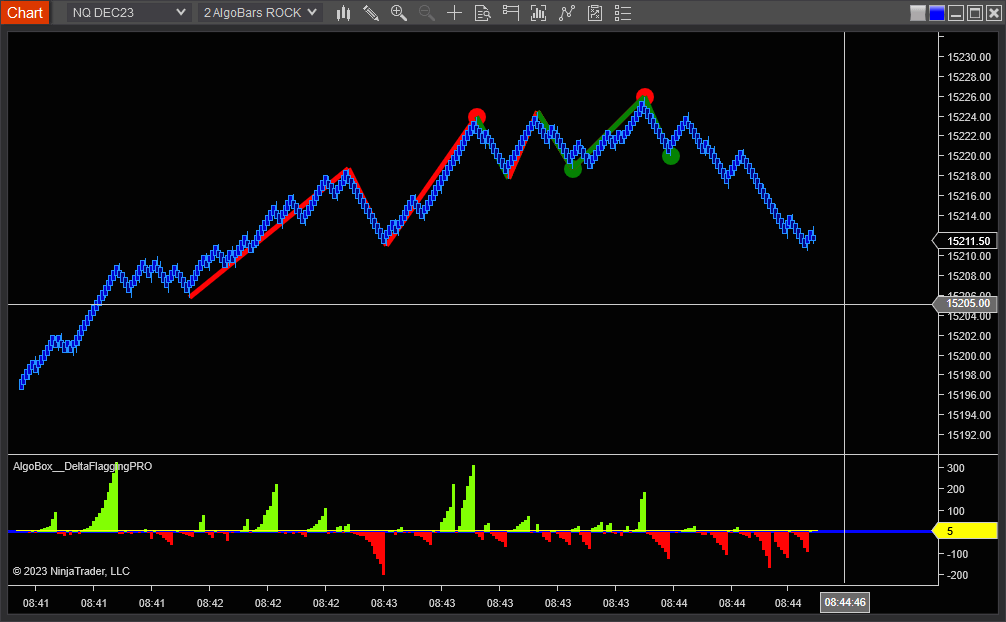
Task: Click the 15211.50 current price marker
Action: coord(965,241)
